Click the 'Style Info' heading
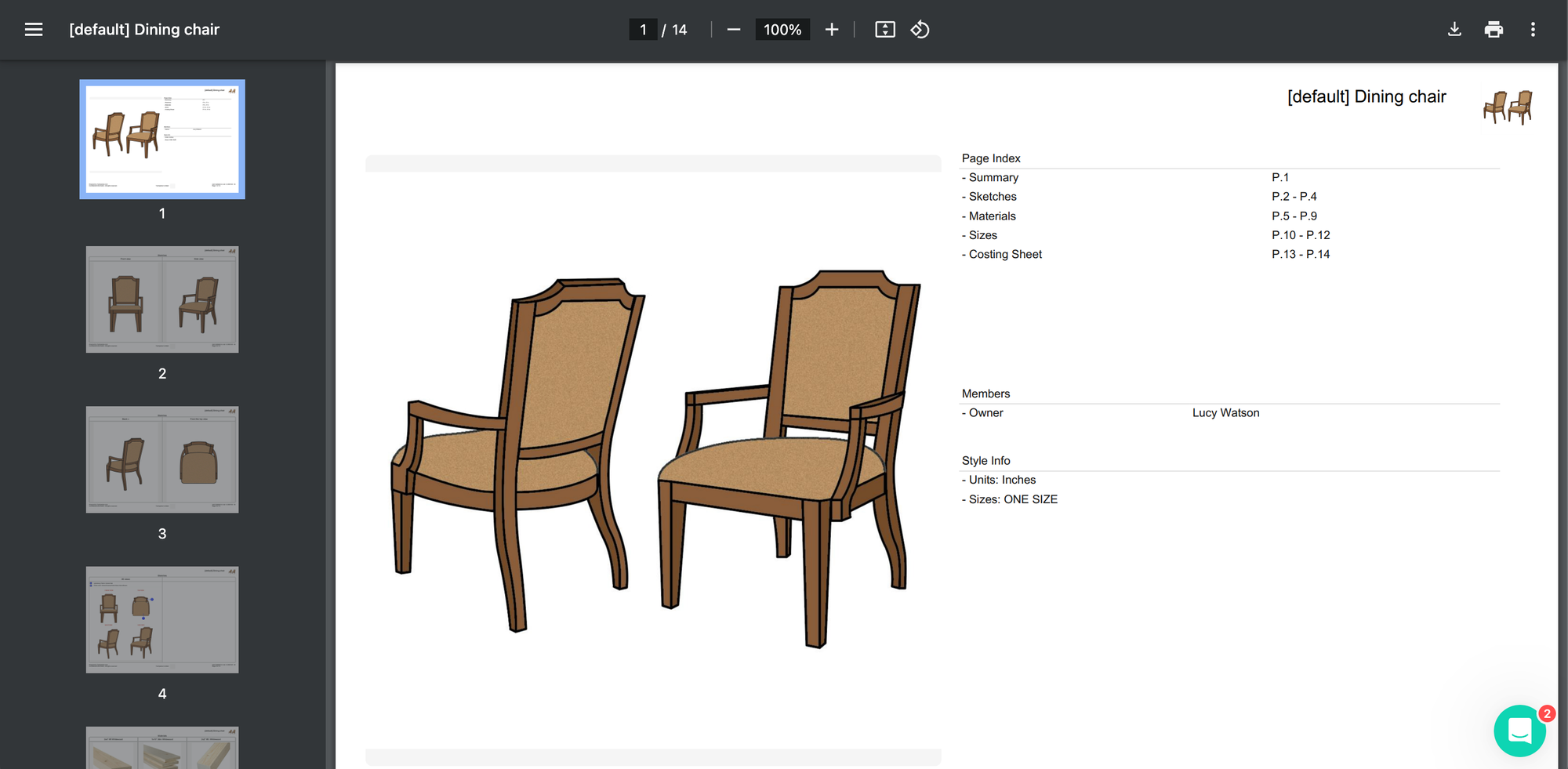Image resolution: width=1568 pixels, height=769 pixels. pyautogui.click(x=985, y=461)
